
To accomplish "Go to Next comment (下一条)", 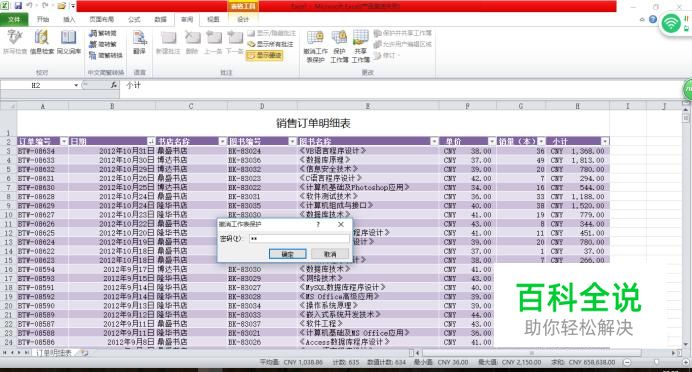I will pyautogui.click(x=235, y=42).
